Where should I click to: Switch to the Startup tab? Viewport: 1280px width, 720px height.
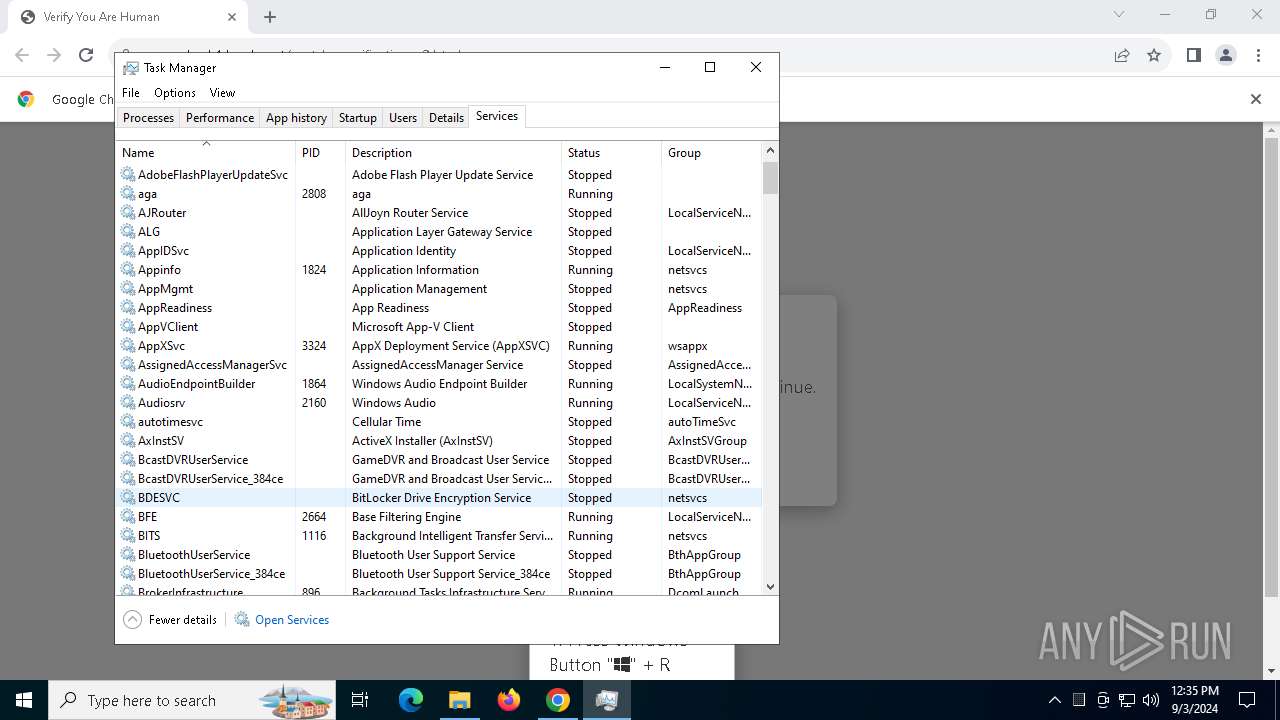[x=357, y=117]
